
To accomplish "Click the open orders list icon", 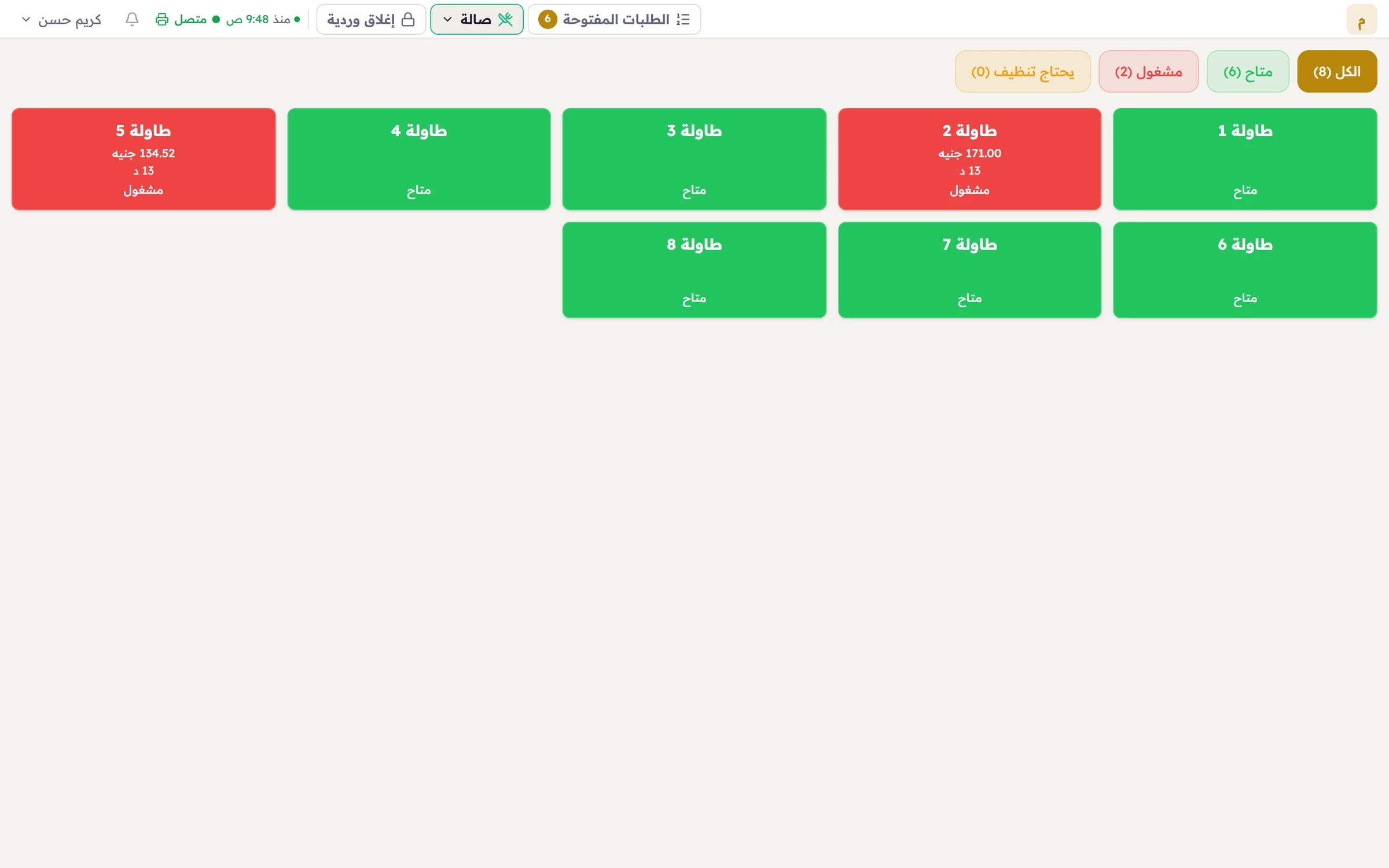I will point(683,19).
